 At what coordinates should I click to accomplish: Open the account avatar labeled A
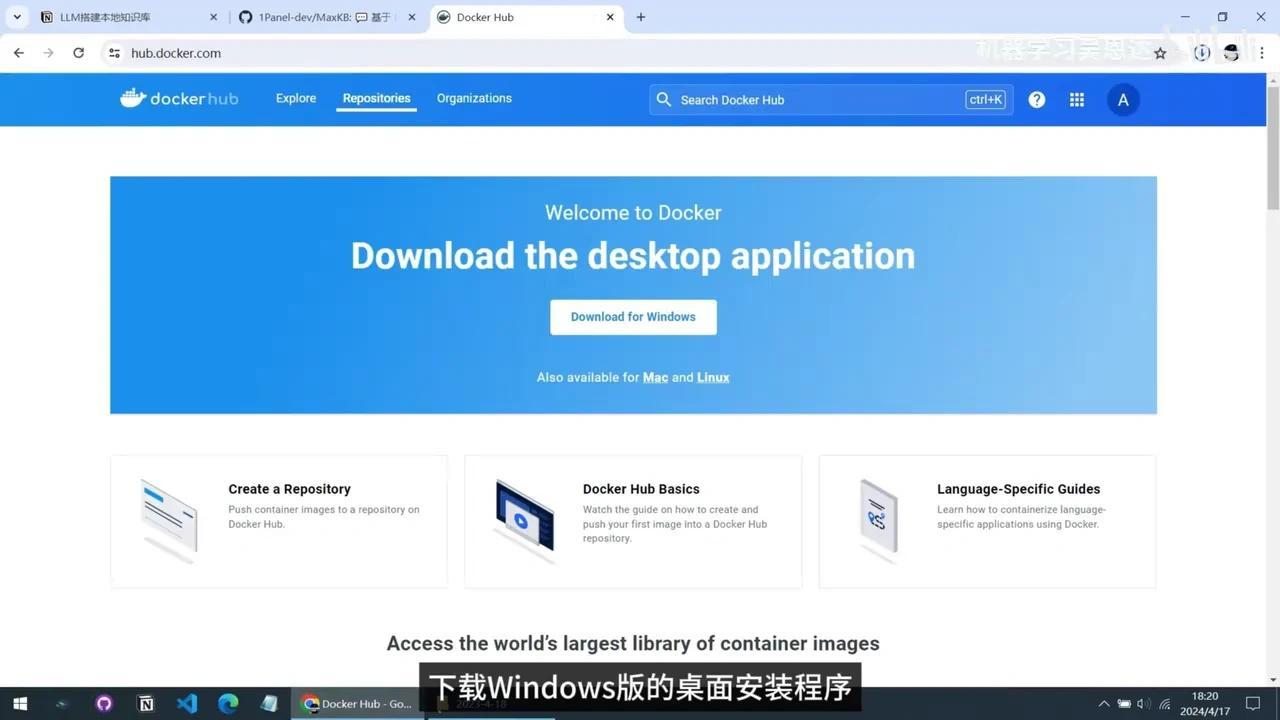point(1123,100)
